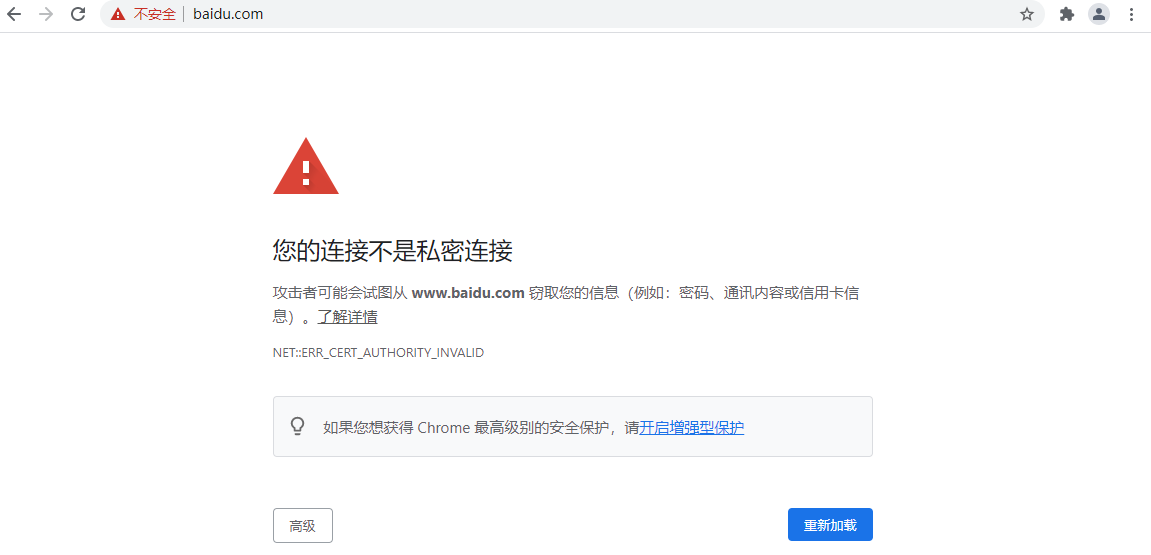This screenshot has width=1151, height=555.
Task: Click the 不安全 label in the address bar
Action: coord(154,14)
